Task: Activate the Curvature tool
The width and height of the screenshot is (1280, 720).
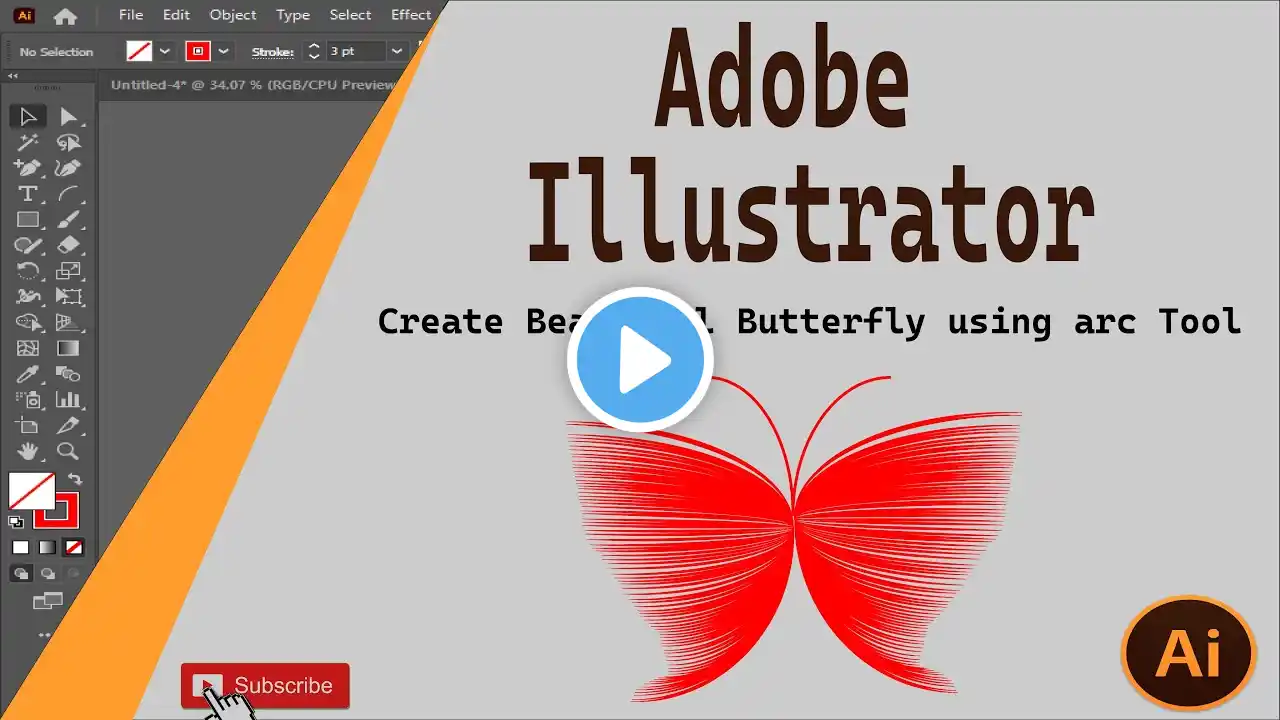Action: (68, 168)
